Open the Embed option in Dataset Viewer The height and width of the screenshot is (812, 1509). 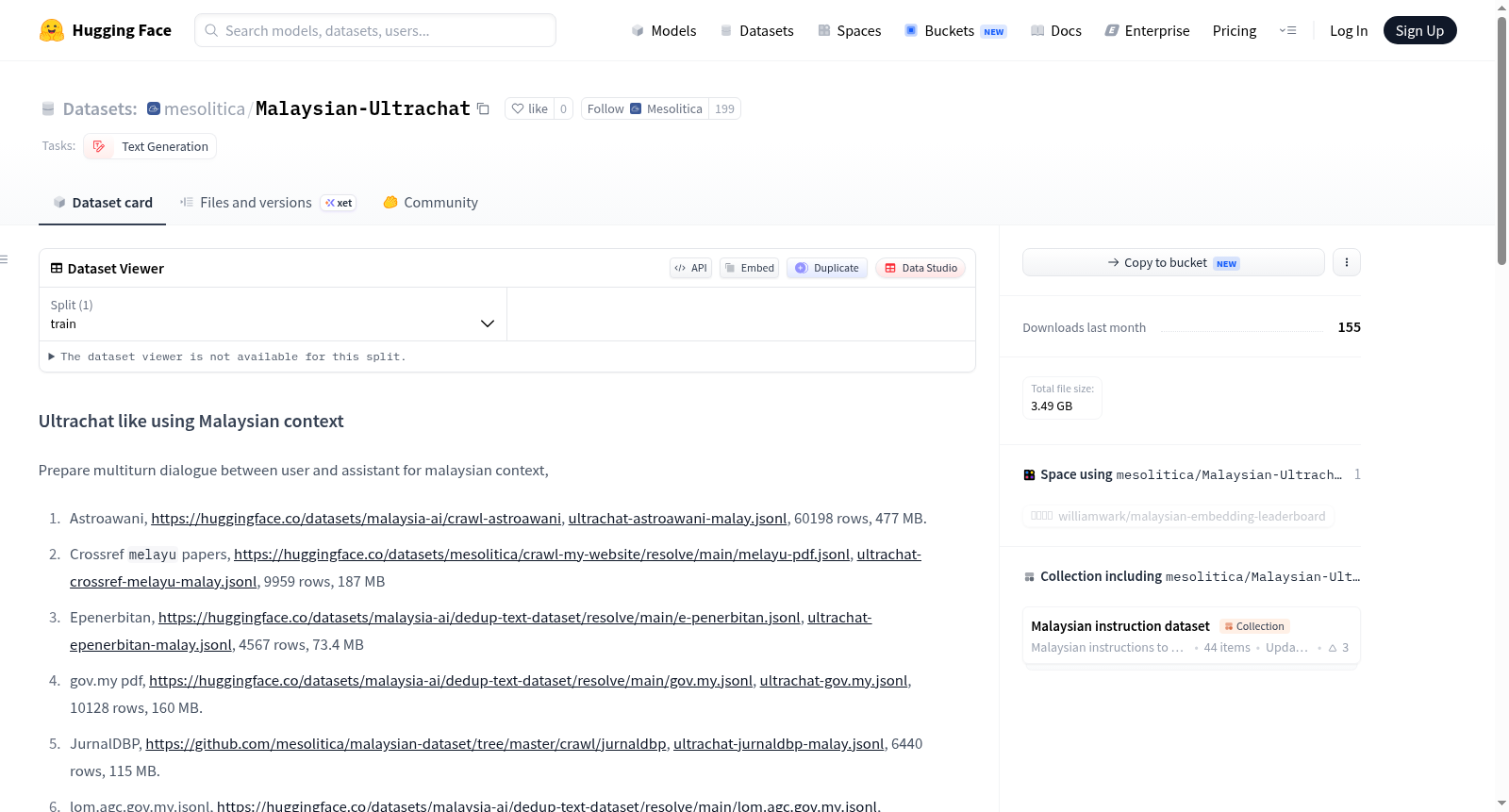click(x=750, y=268)
